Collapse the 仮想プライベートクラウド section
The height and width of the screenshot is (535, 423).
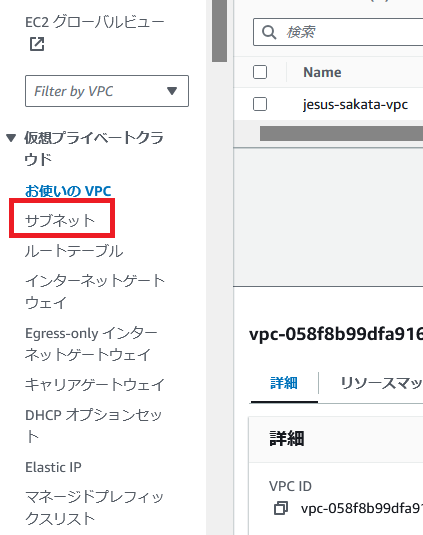[x=11, y=138]
